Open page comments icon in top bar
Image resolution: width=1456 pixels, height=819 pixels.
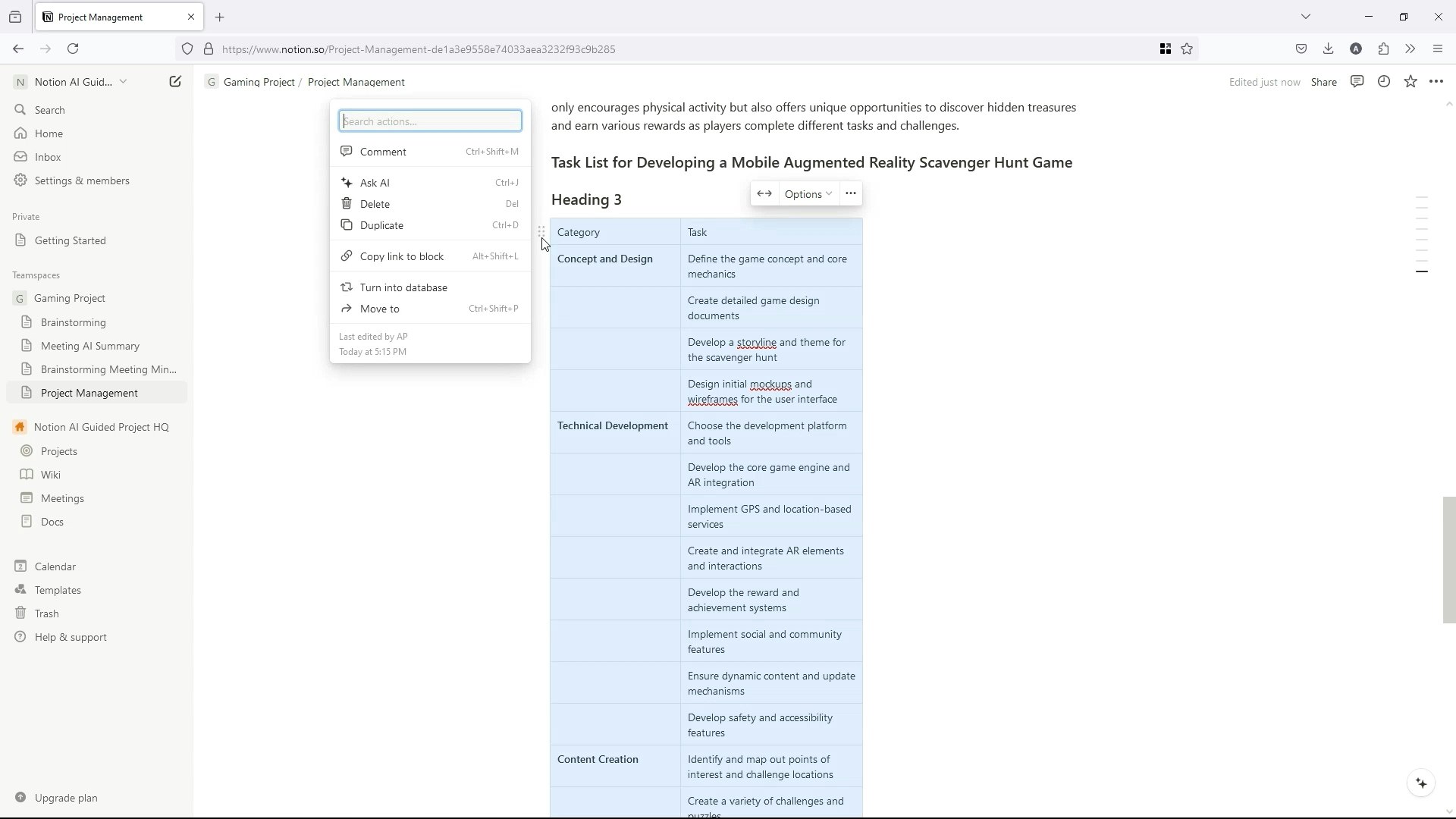click(x=1357, y=82)
